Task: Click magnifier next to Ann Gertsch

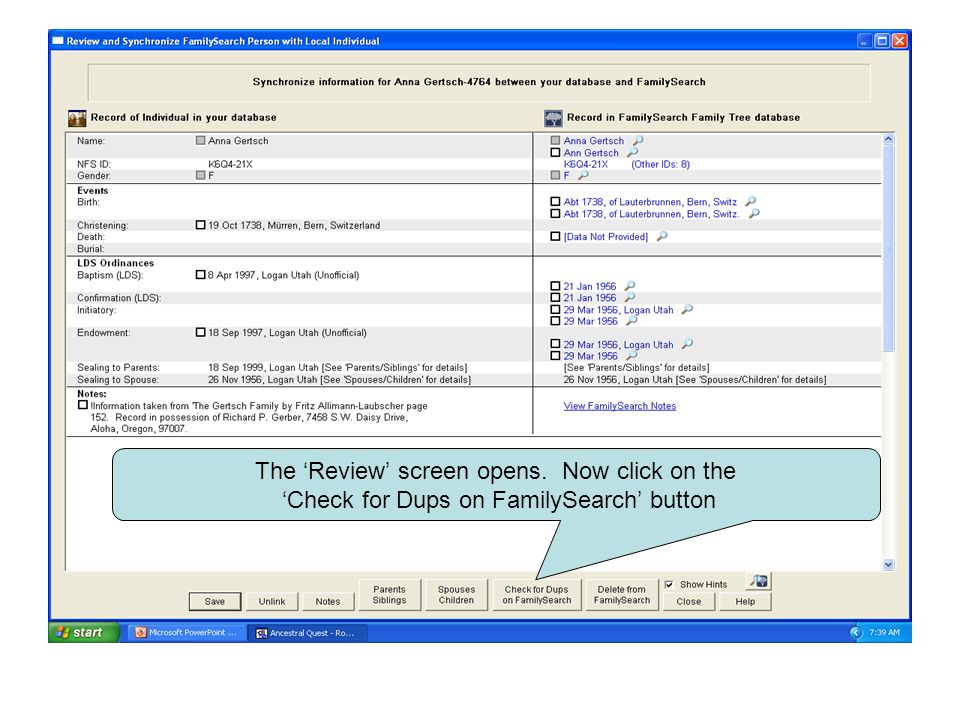Action: tap(632, 152)
